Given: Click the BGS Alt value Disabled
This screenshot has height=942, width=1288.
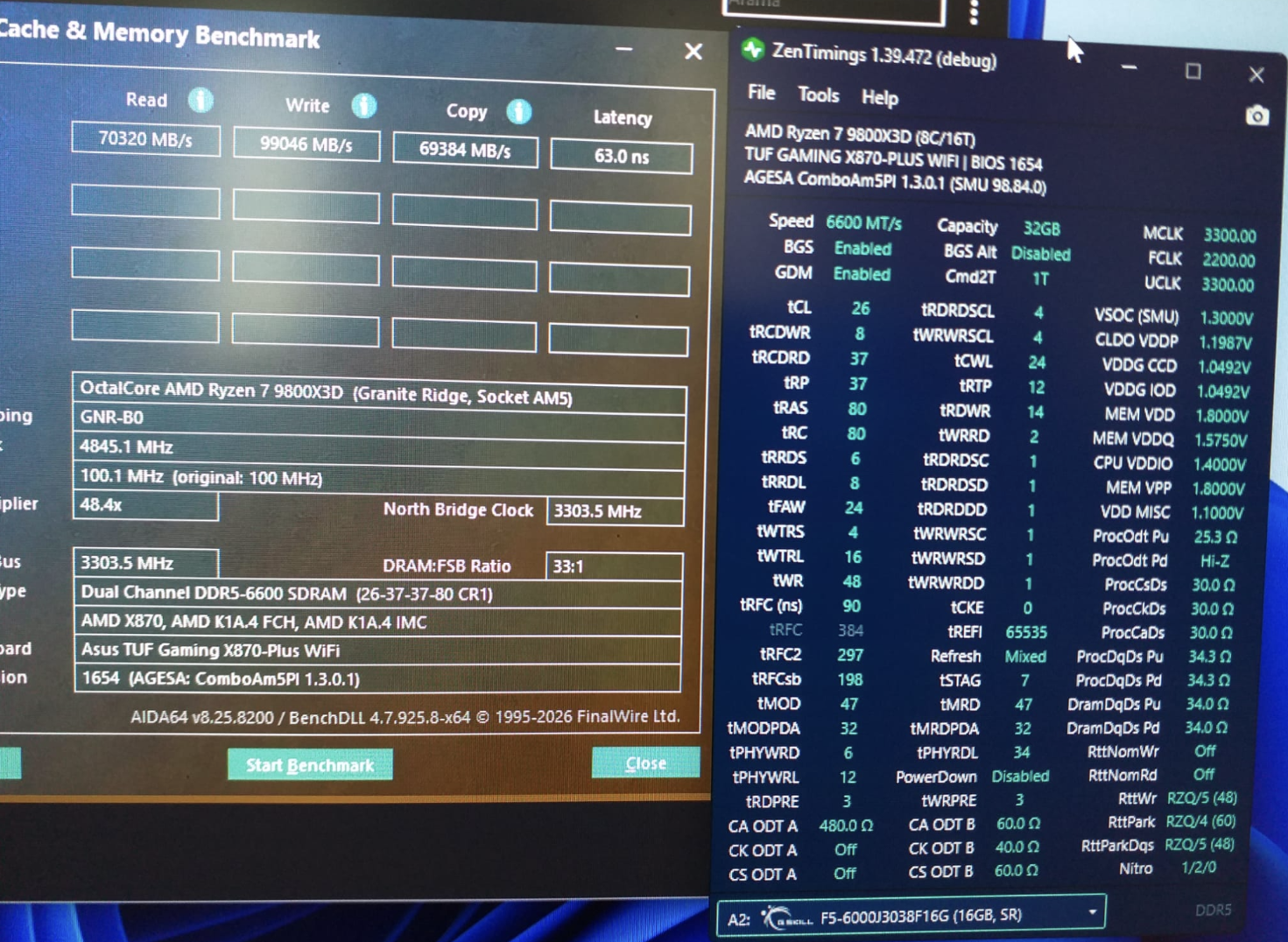Looking at the screenshot, I should click(1041, 254).
